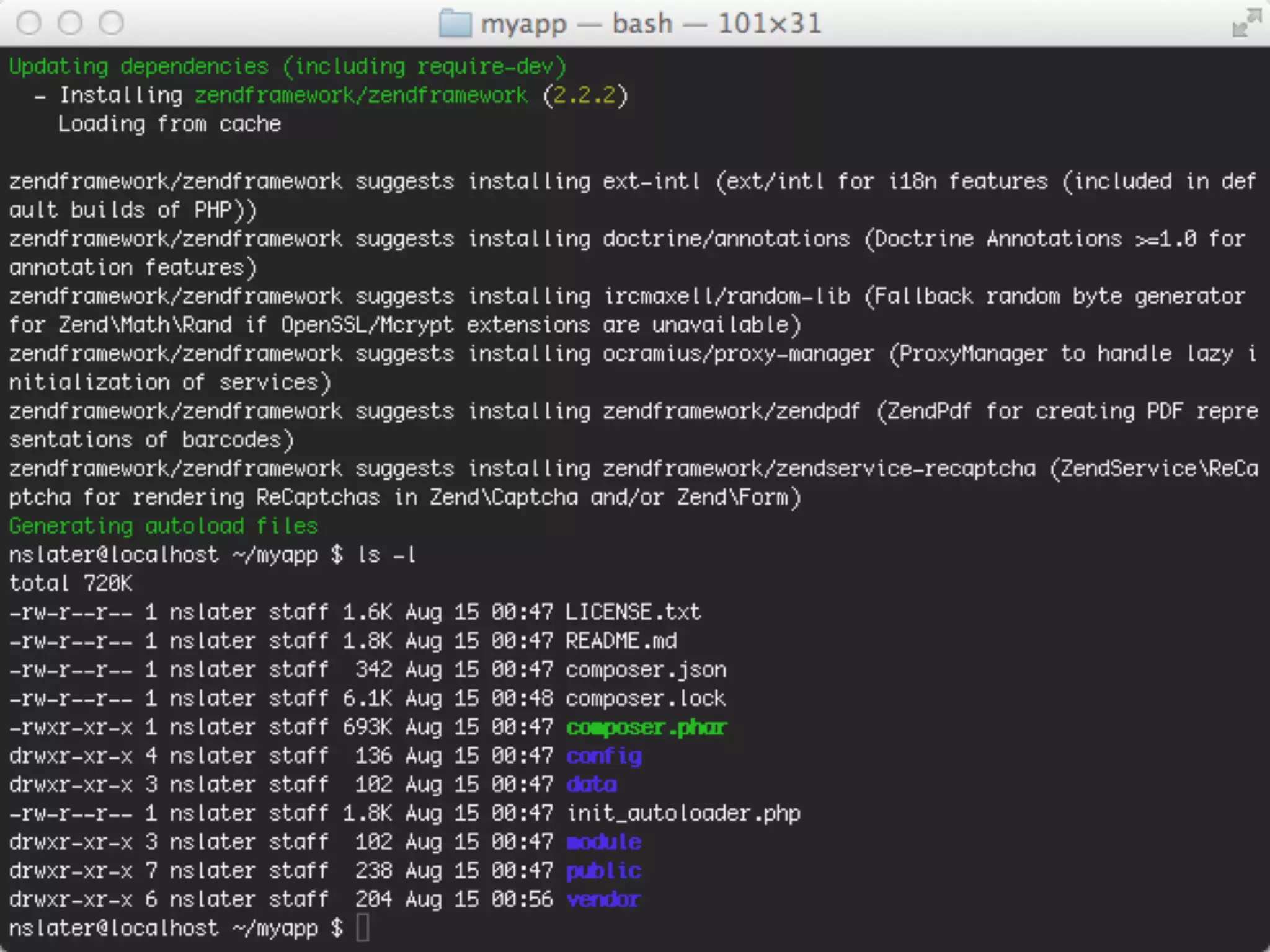Click the green 'Generating autoload files' line
This screenshot has width=1270, height=952.
(x=163, y=526)
